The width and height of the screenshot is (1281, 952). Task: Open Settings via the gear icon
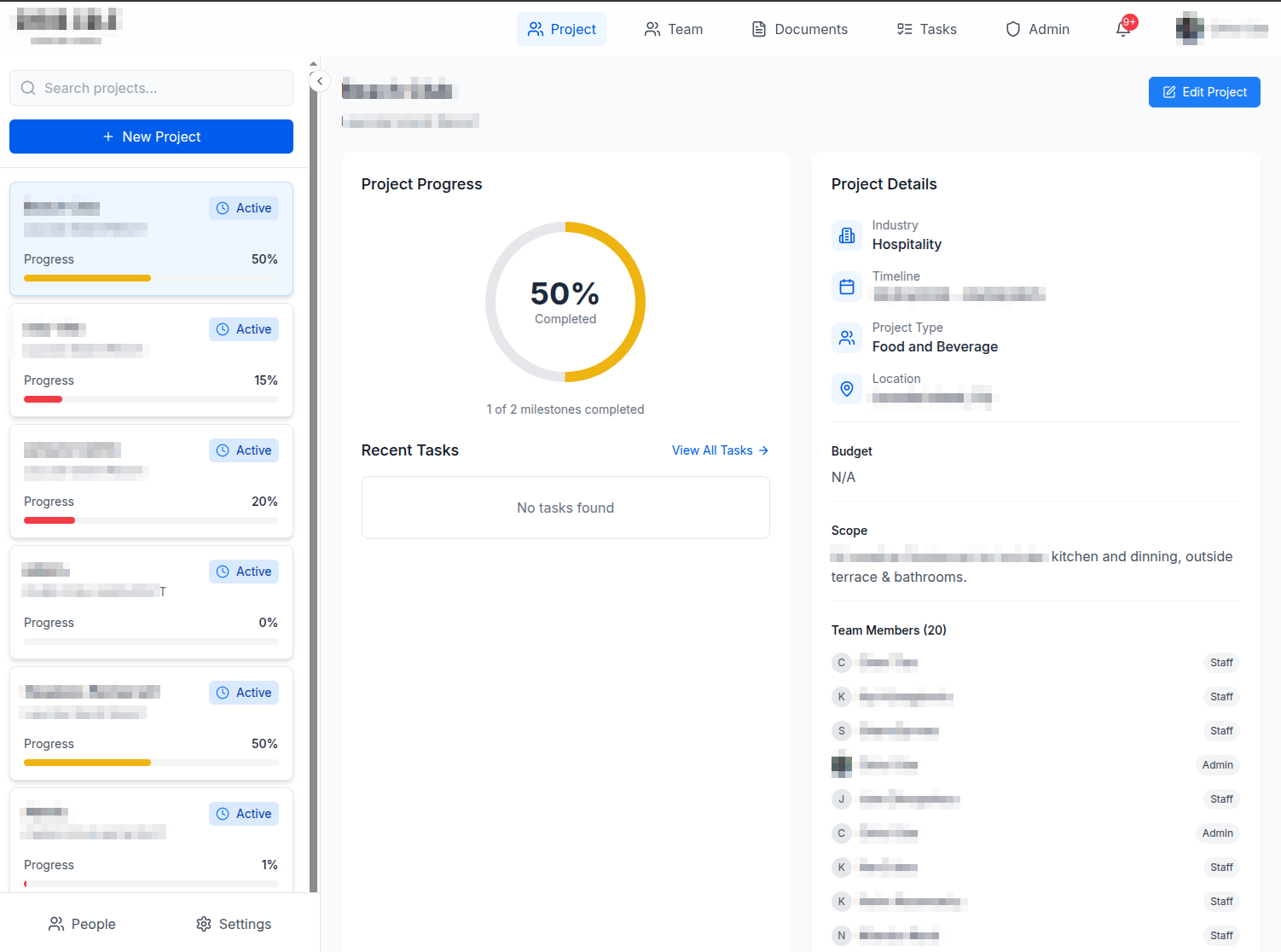tap(204, 924)
